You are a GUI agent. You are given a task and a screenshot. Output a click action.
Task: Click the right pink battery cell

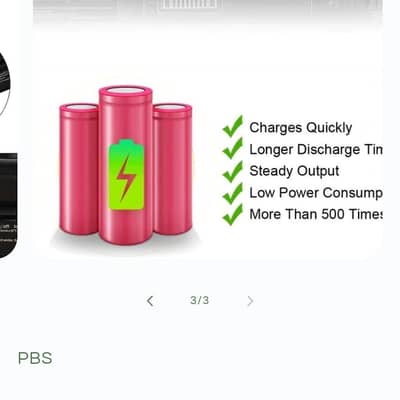point(172,169)
